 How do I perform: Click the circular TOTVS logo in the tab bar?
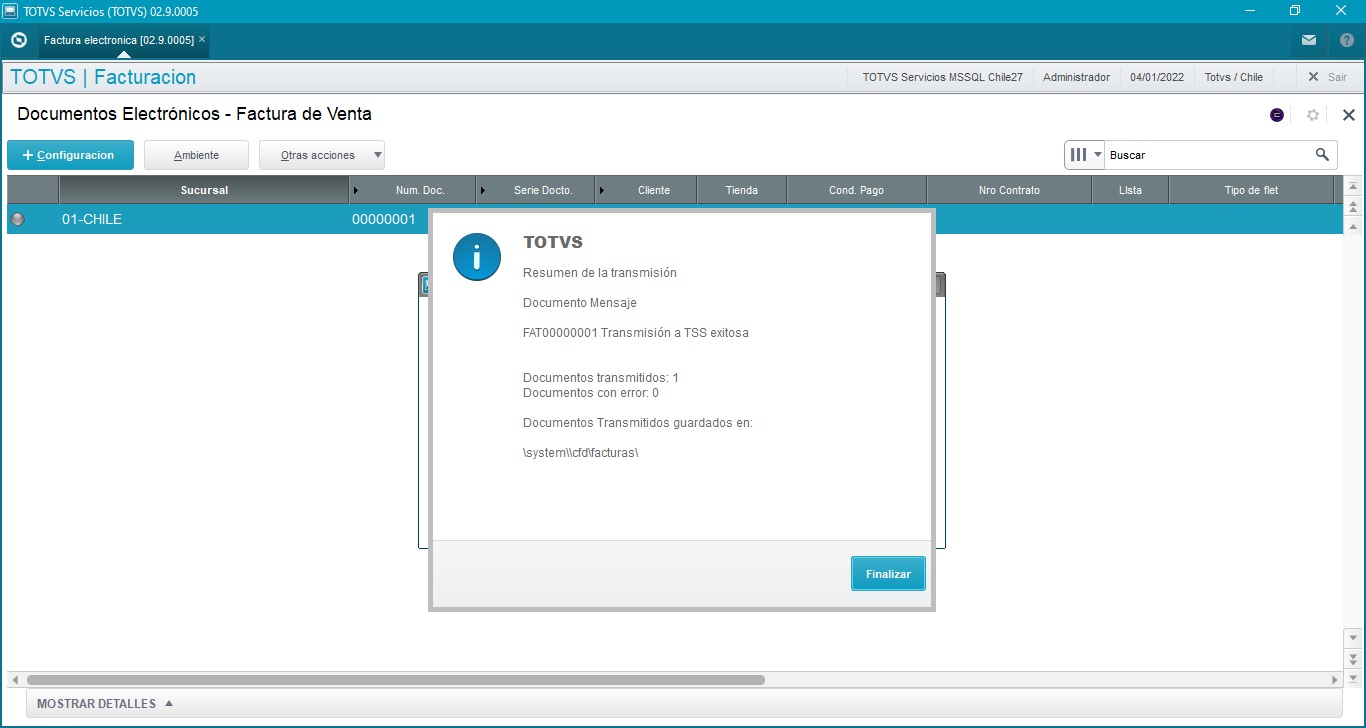click(18, 40)
